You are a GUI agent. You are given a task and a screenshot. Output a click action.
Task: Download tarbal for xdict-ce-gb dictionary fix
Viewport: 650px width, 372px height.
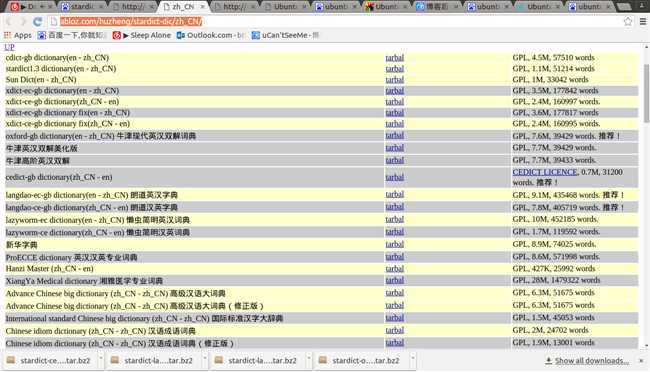tap(395, 124)
